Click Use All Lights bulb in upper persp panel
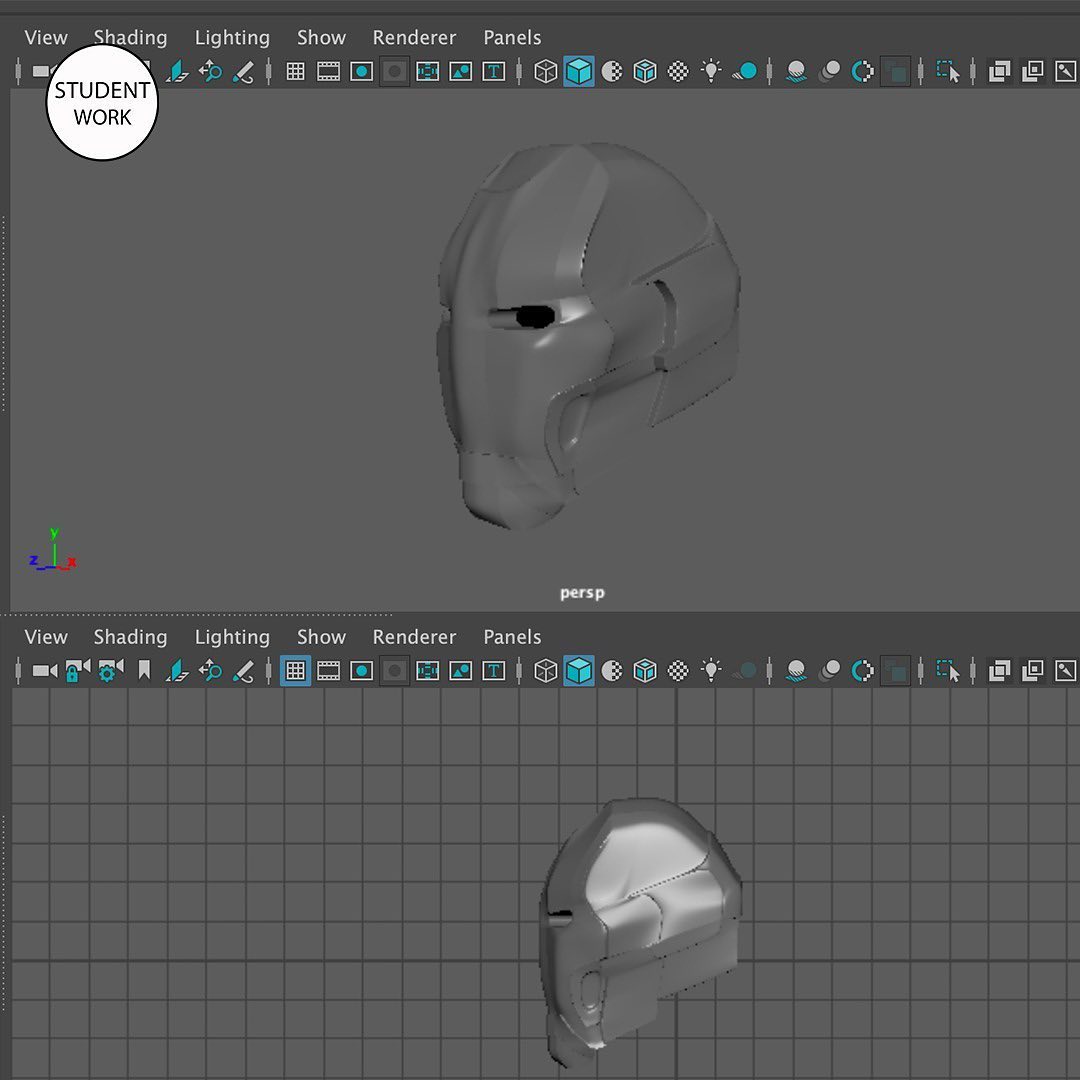1080x1080 pixels. click(x=711, y=71)
